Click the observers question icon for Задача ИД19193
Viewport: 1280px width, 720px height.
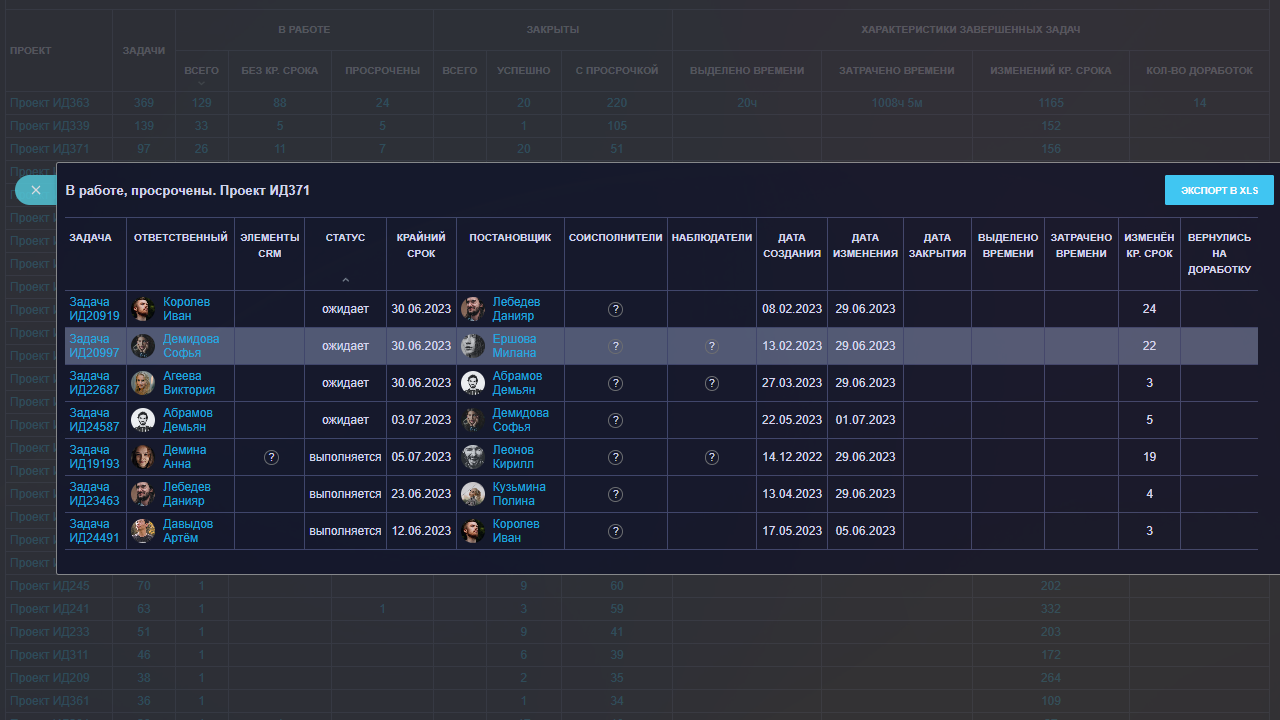712,457
